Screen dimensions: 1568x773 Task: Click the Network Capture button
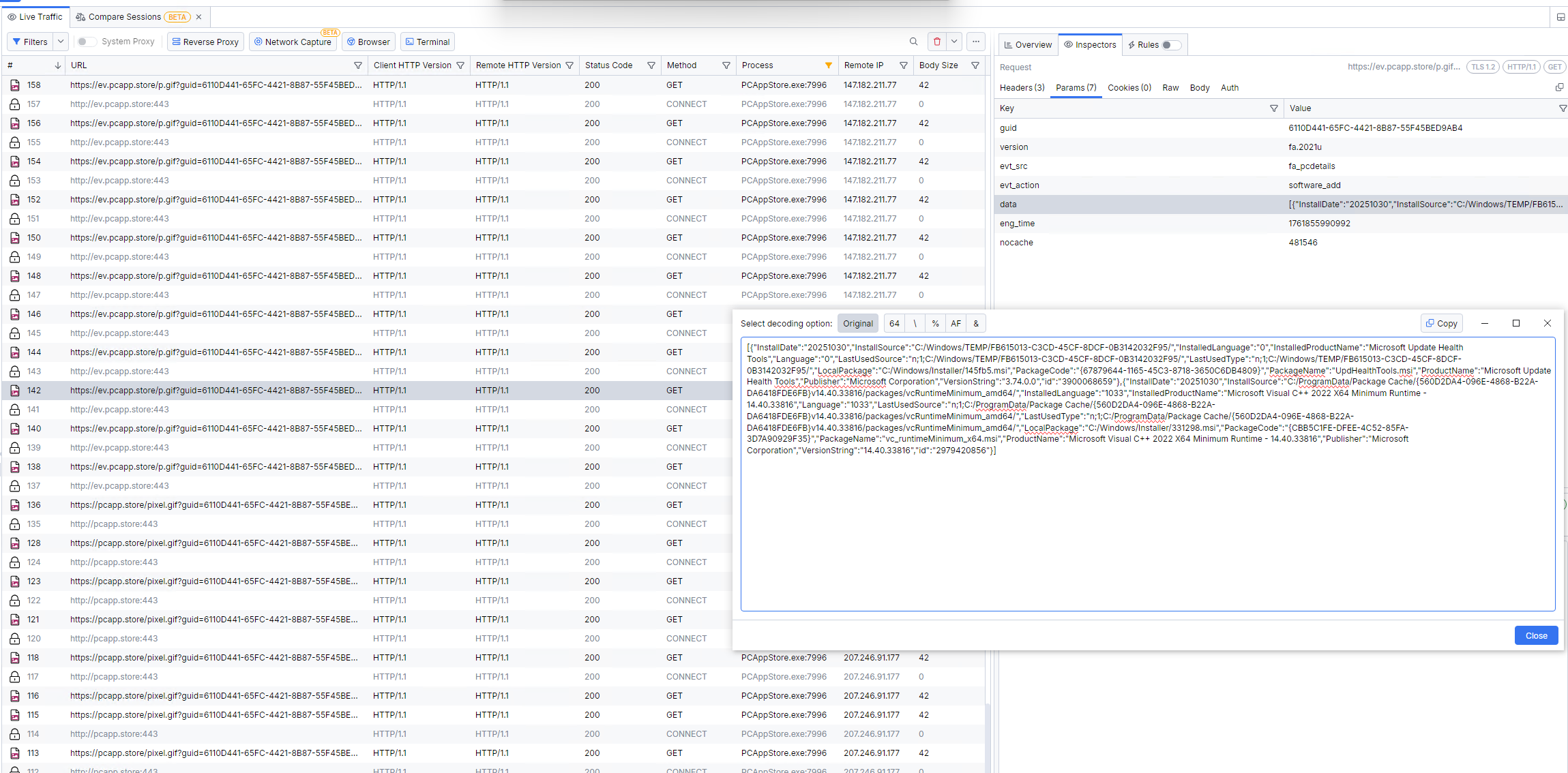pyautogui.click(x=293, y=42)
